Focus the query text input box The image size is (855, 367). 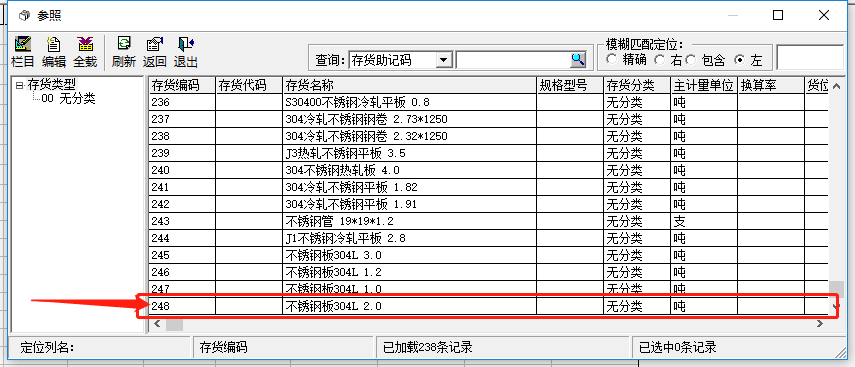[x=513, y=60]
